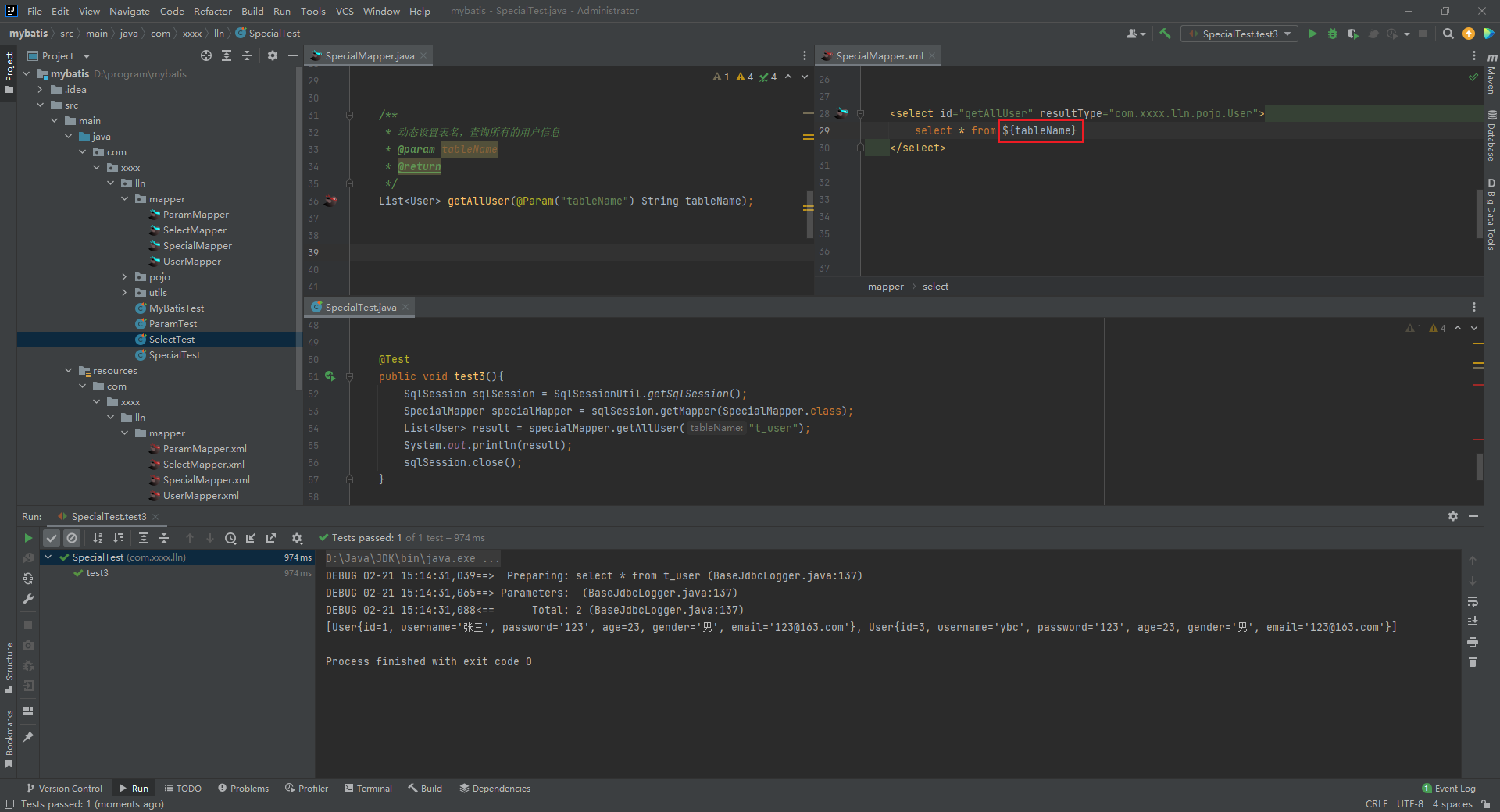Run SpecialTest.test3 with coverage icon
The image size is (1500, 812).
(x=1352, y=34)
